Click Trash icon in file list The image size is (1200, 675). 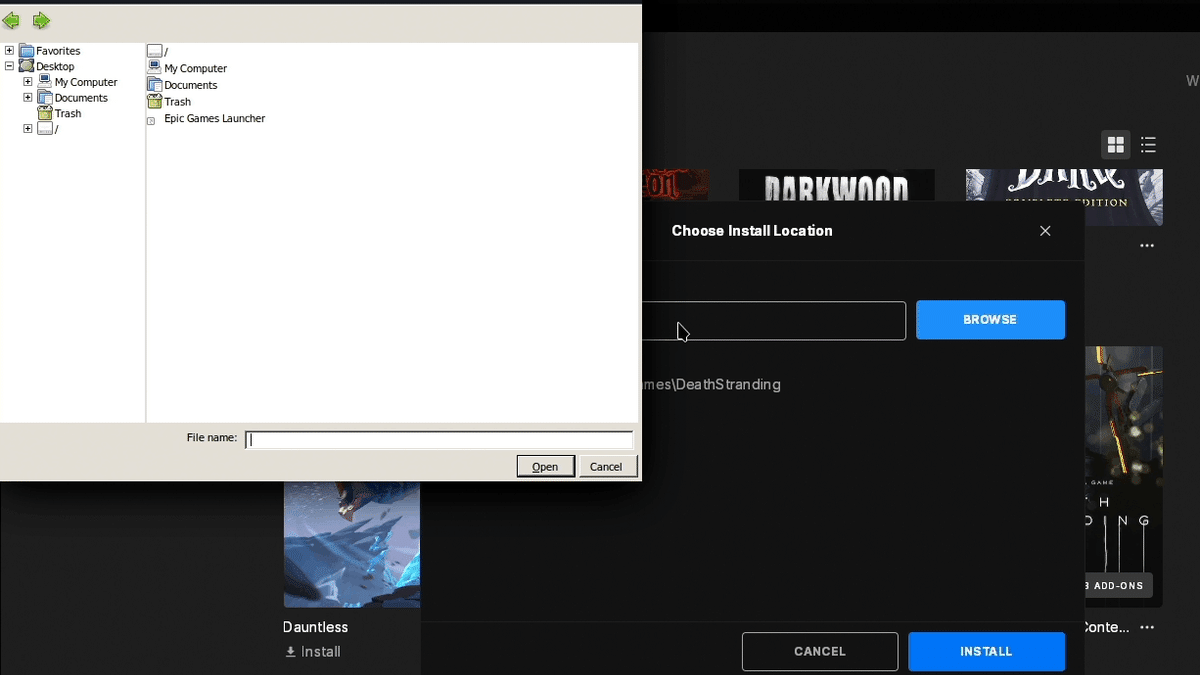pyautogui.click(x=154, y=101)
